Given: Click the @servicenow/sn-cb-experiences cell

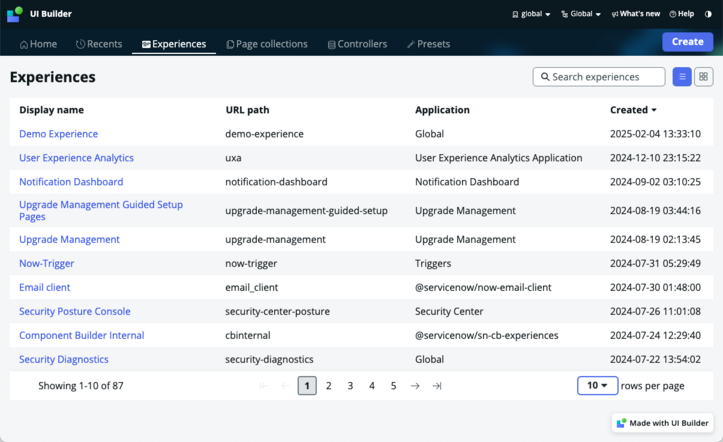Looking at the screenshot, I should [486, 335].
